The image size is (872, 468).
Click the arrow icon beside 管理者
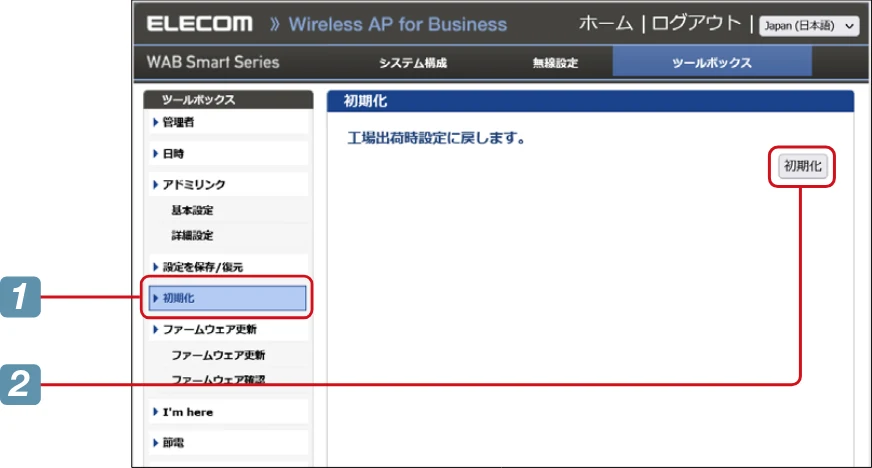tap(156, 122)
